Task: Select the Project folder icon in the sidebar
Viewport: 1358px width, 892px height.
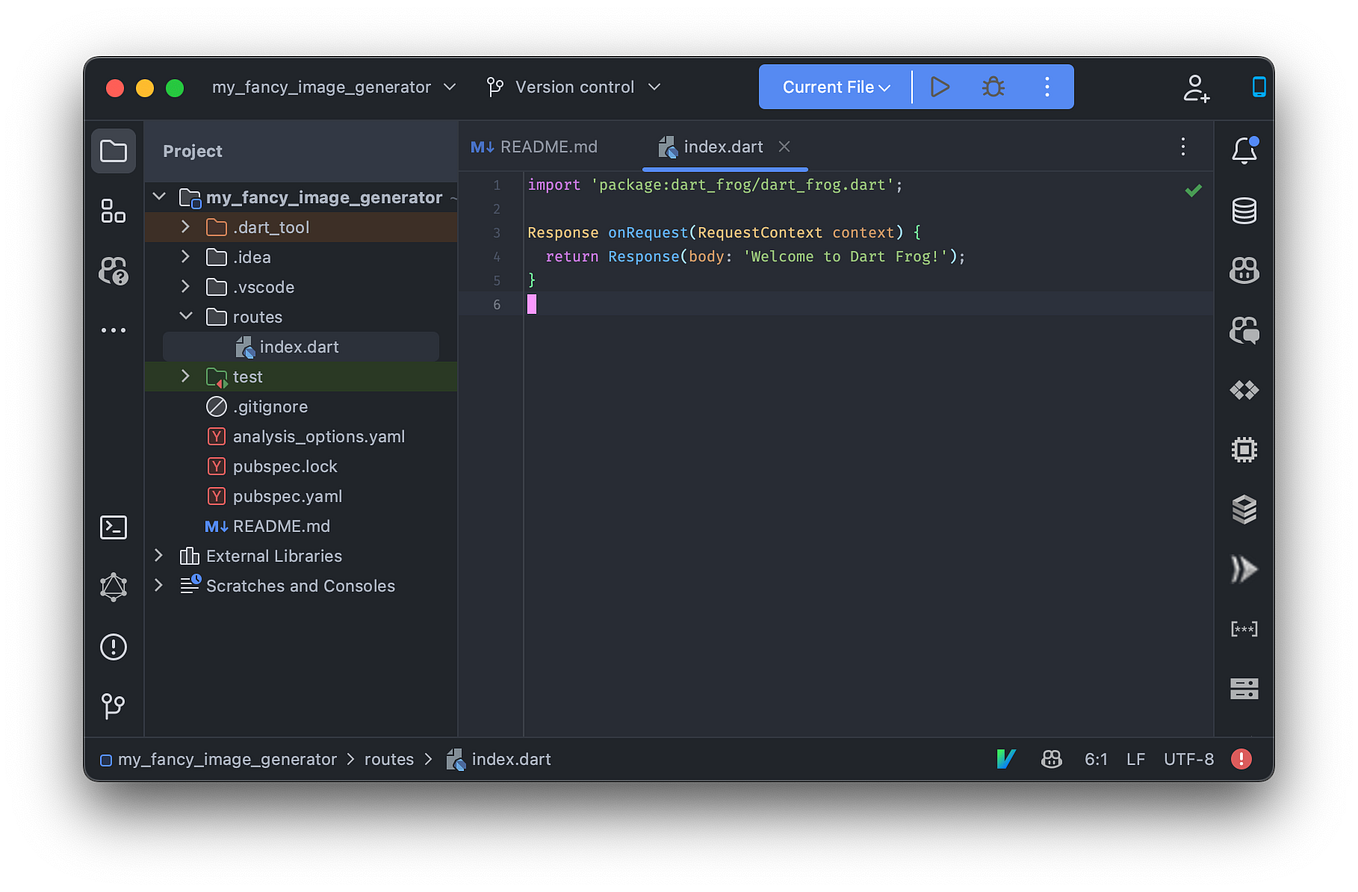Action: [x=113, y=150]
